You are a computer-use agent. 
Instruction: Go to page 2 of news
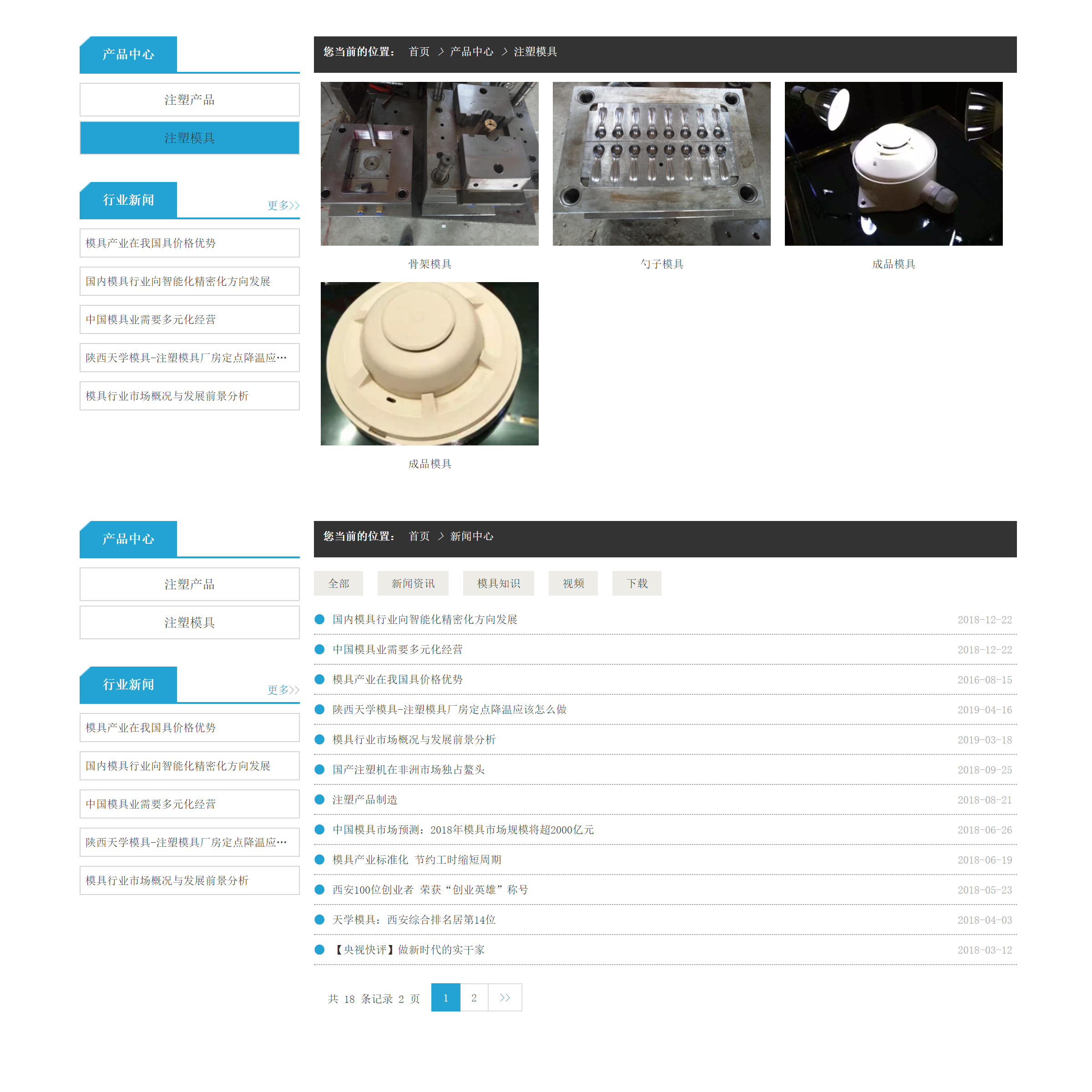pos(474,998)
